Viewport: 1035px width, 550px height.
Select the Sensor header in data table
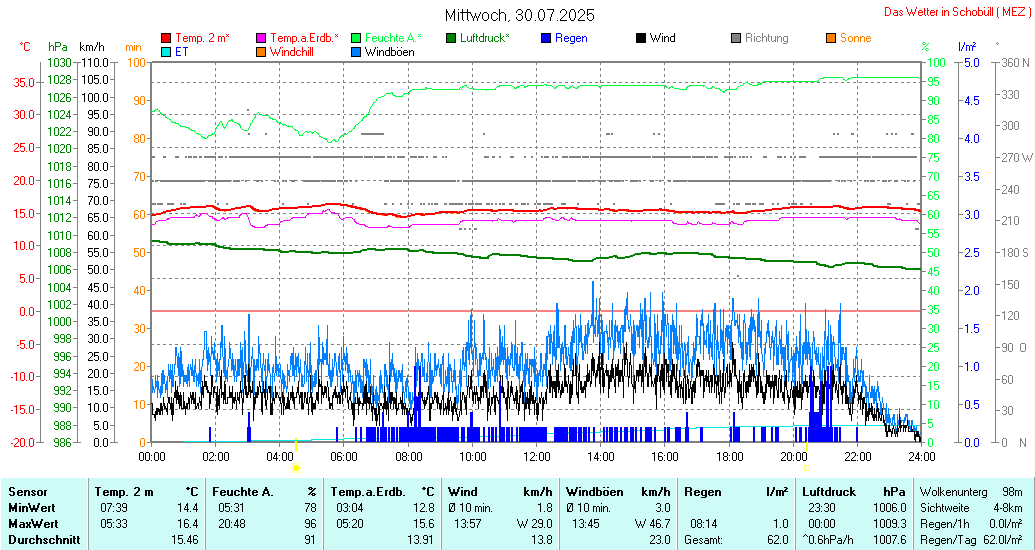(27, 492)
